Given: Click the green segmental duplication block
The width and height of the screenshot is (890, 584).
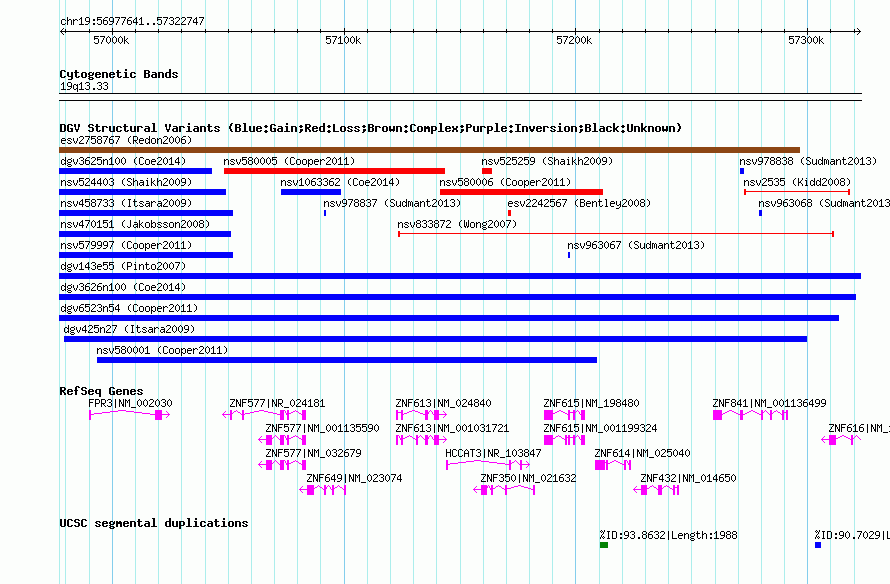Looking at the screenshot, I should [604, 545].
